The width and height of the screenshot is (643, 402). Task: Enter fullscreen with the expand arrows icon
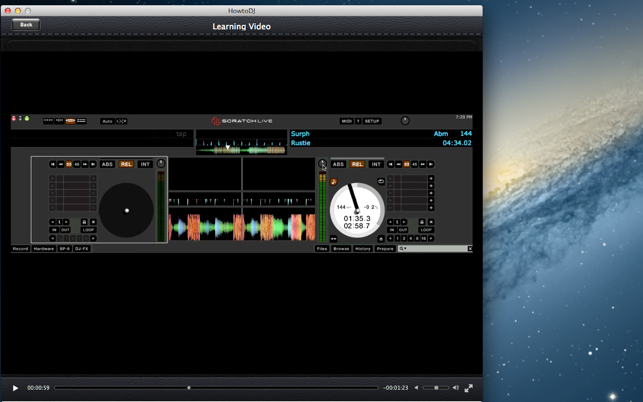(x=469, y=388)
